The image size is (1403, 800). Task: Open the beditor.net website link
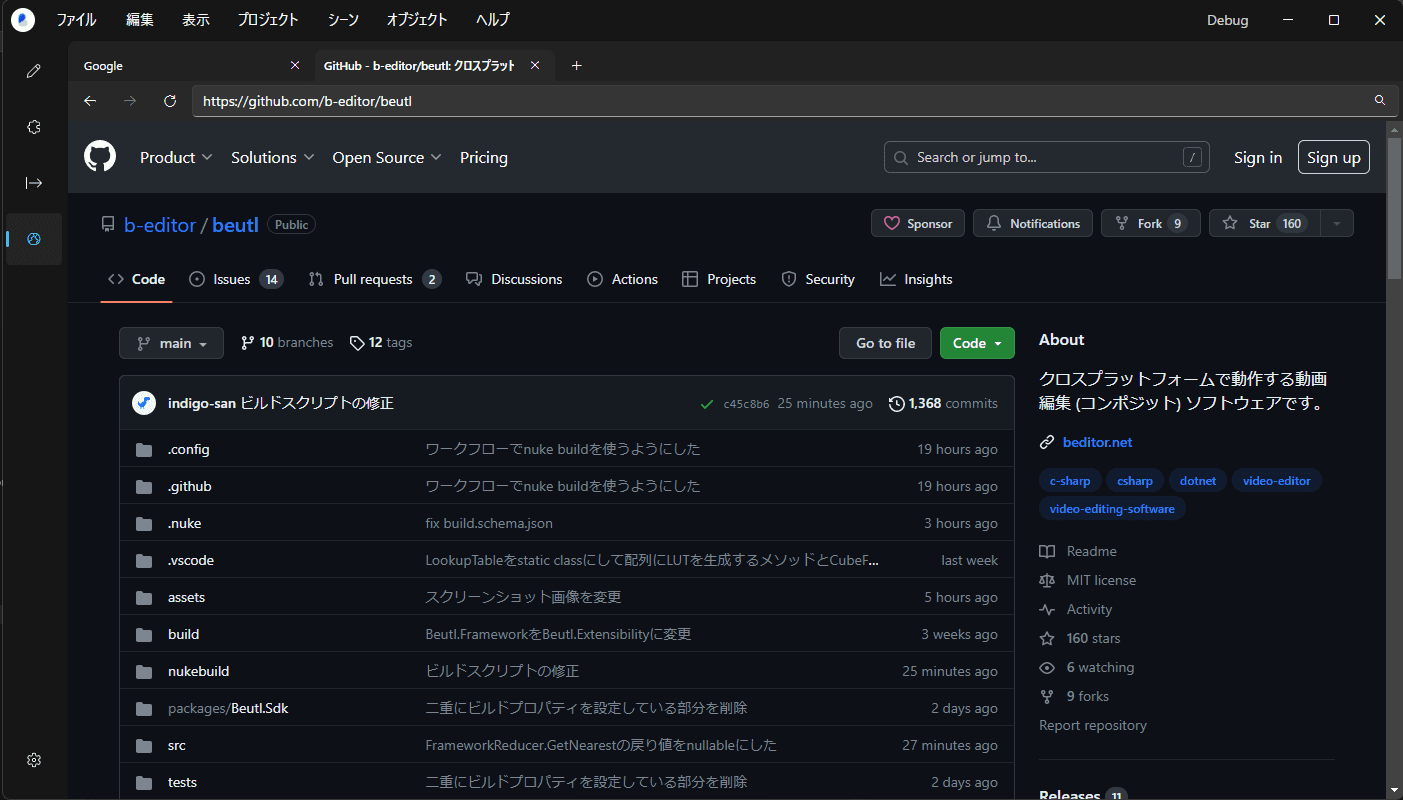[x=1097, y=442]
